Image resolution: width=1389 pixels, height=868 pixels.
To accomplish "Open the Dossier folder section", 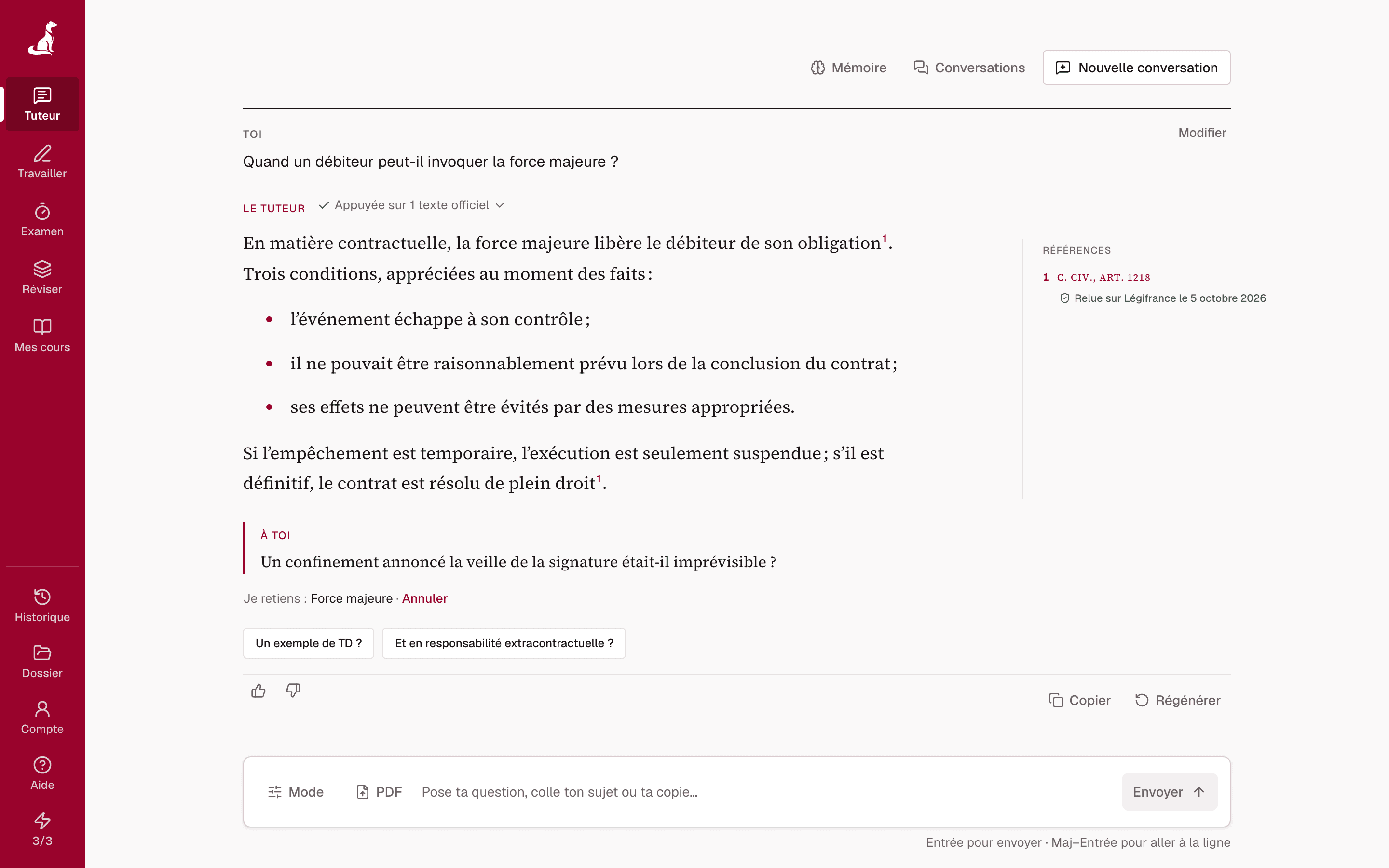I will point(42,661).
